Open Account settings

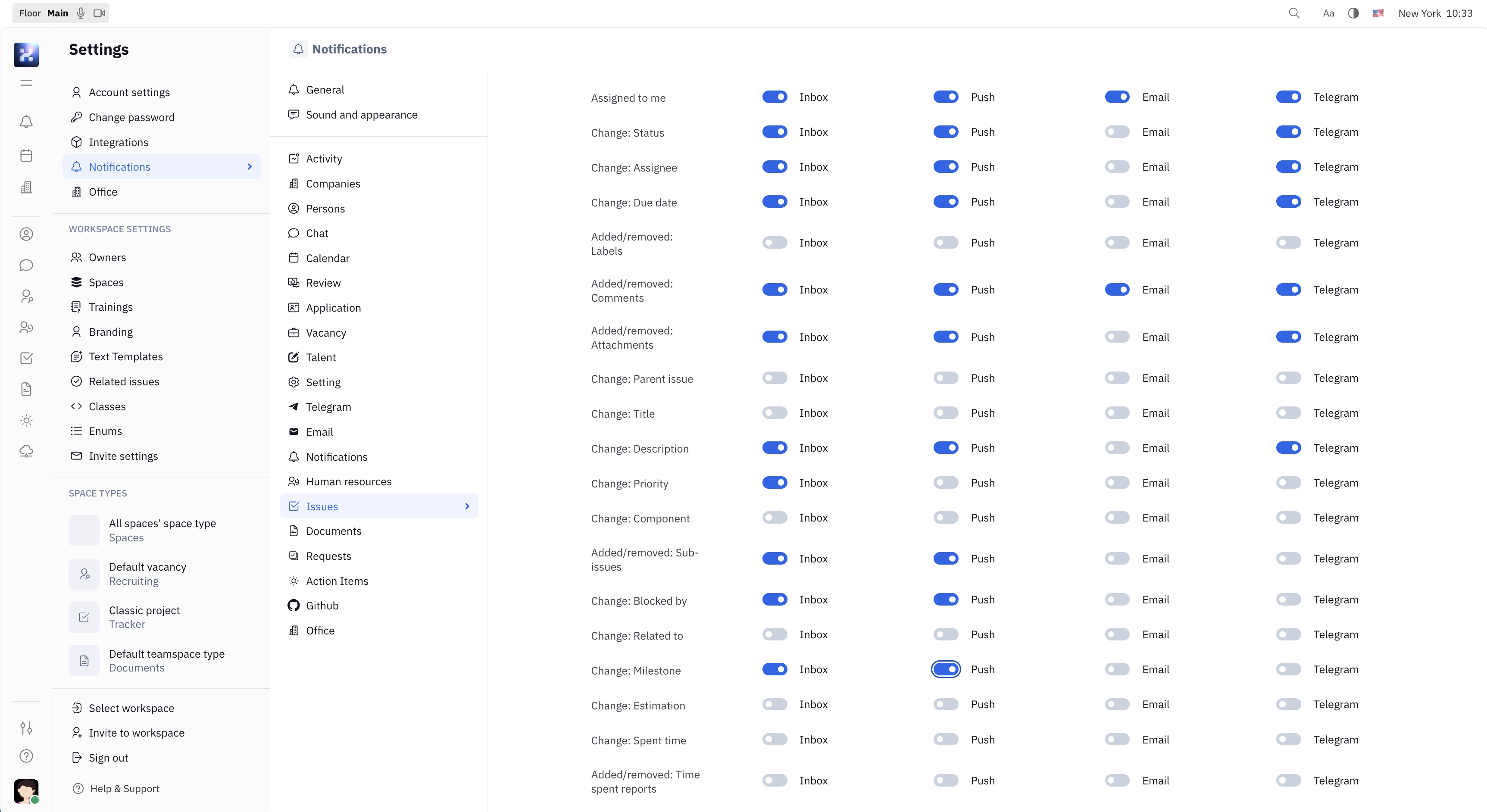(x=128, y=92)
